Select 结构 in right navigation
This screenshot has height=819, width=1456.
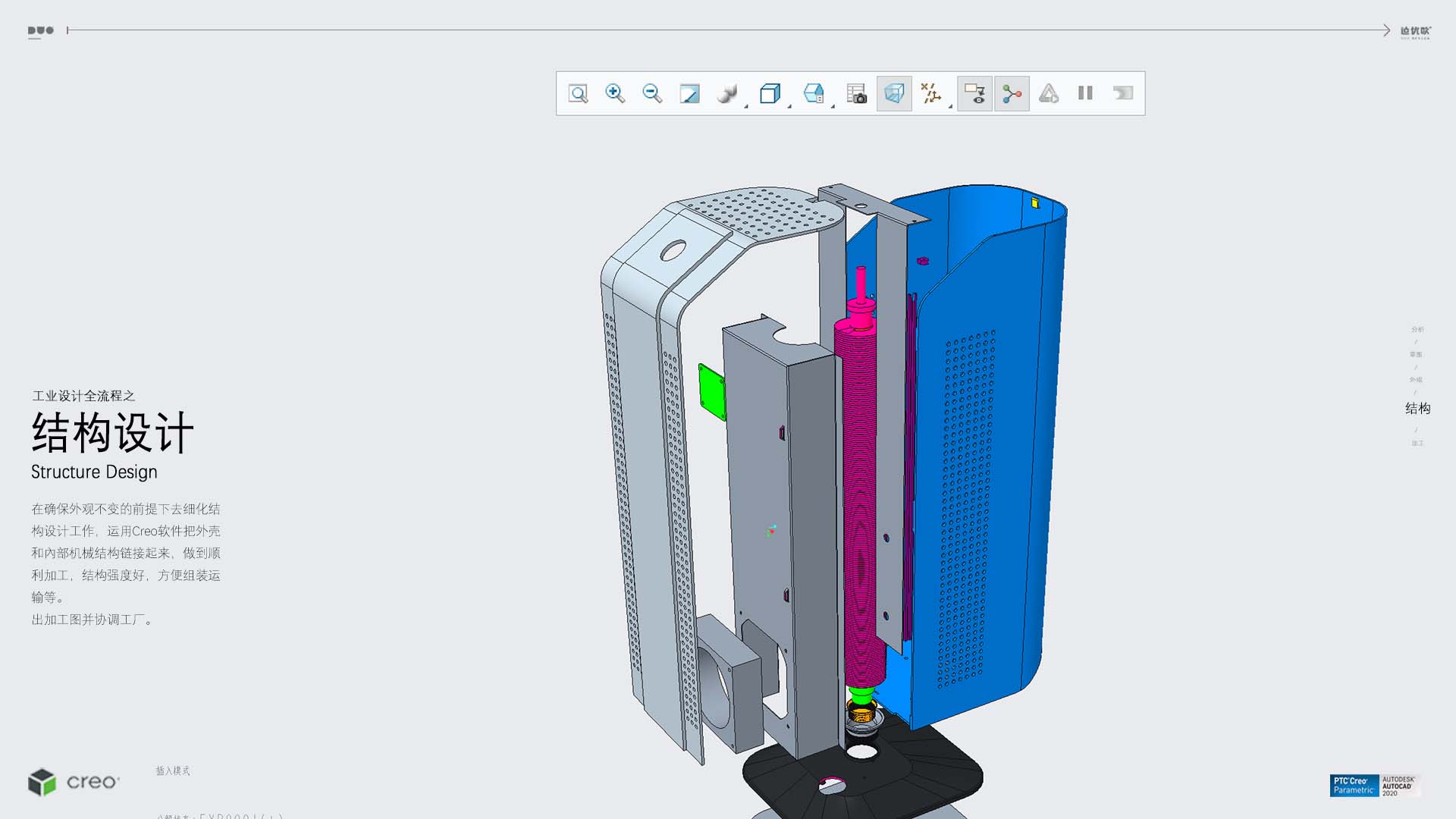[x=1417, y=409]
